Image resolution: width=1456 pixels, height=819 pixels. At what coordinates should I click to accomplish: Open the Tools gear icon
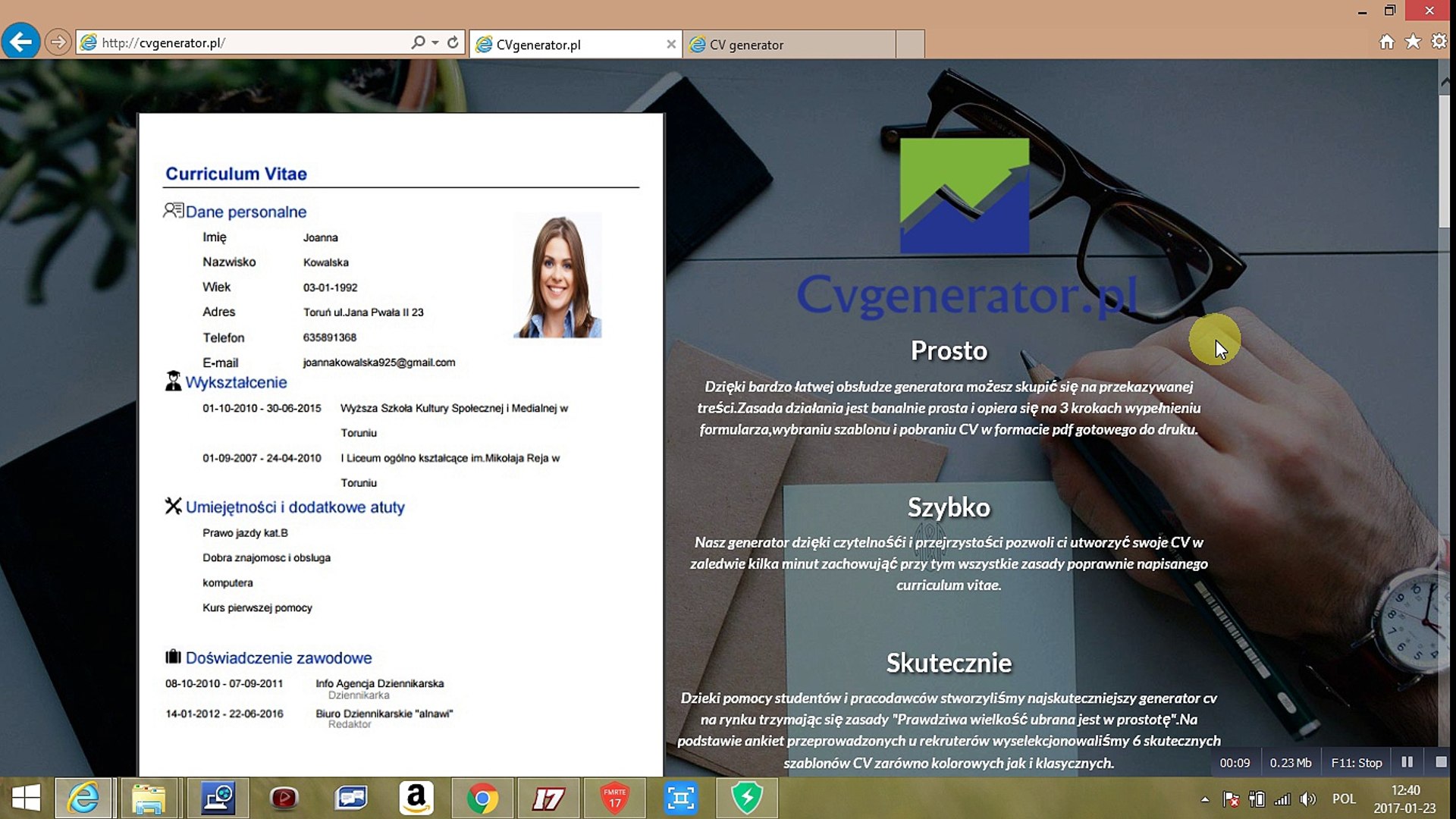[1439, 42]
